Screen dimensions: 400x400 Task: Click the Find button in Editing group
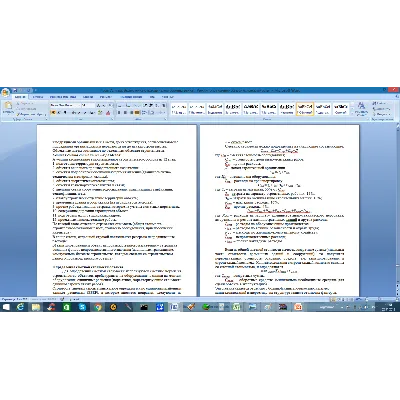(x=380, y=104)
